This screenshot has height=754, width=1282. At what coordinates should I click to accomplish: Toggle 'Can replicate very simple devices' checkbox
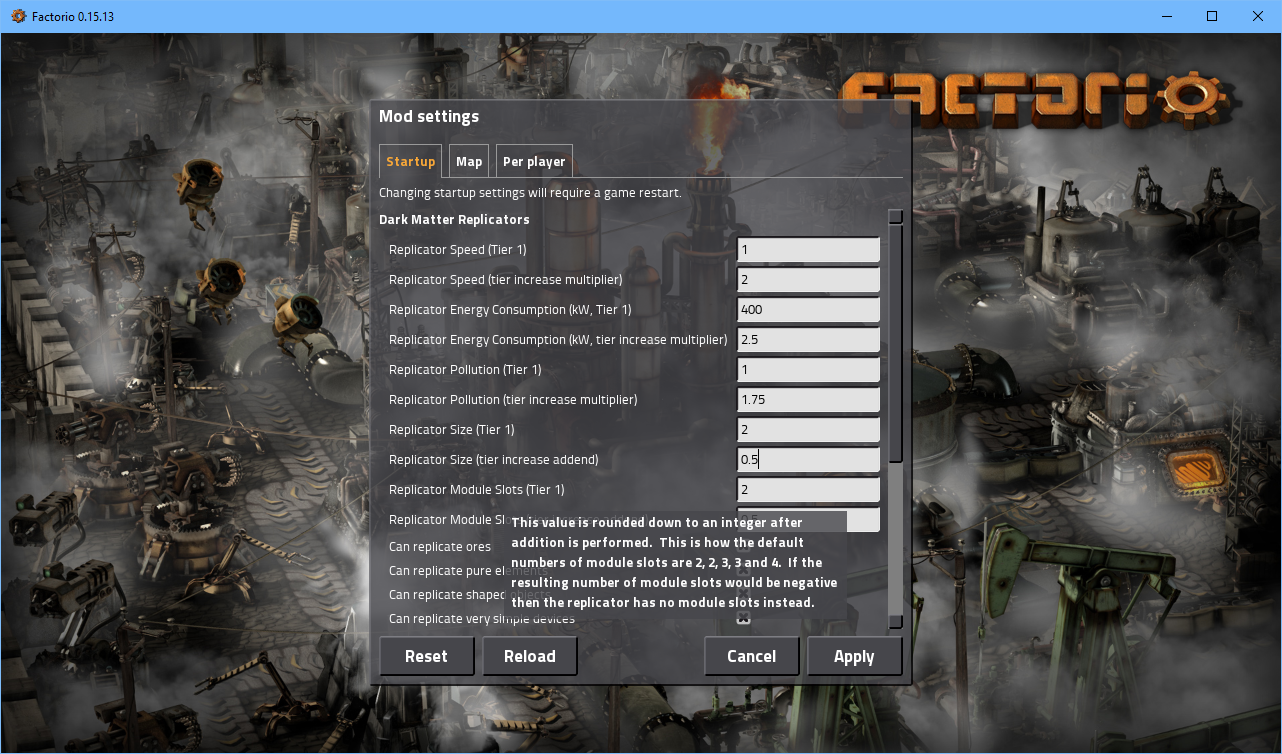coord(743,620)
